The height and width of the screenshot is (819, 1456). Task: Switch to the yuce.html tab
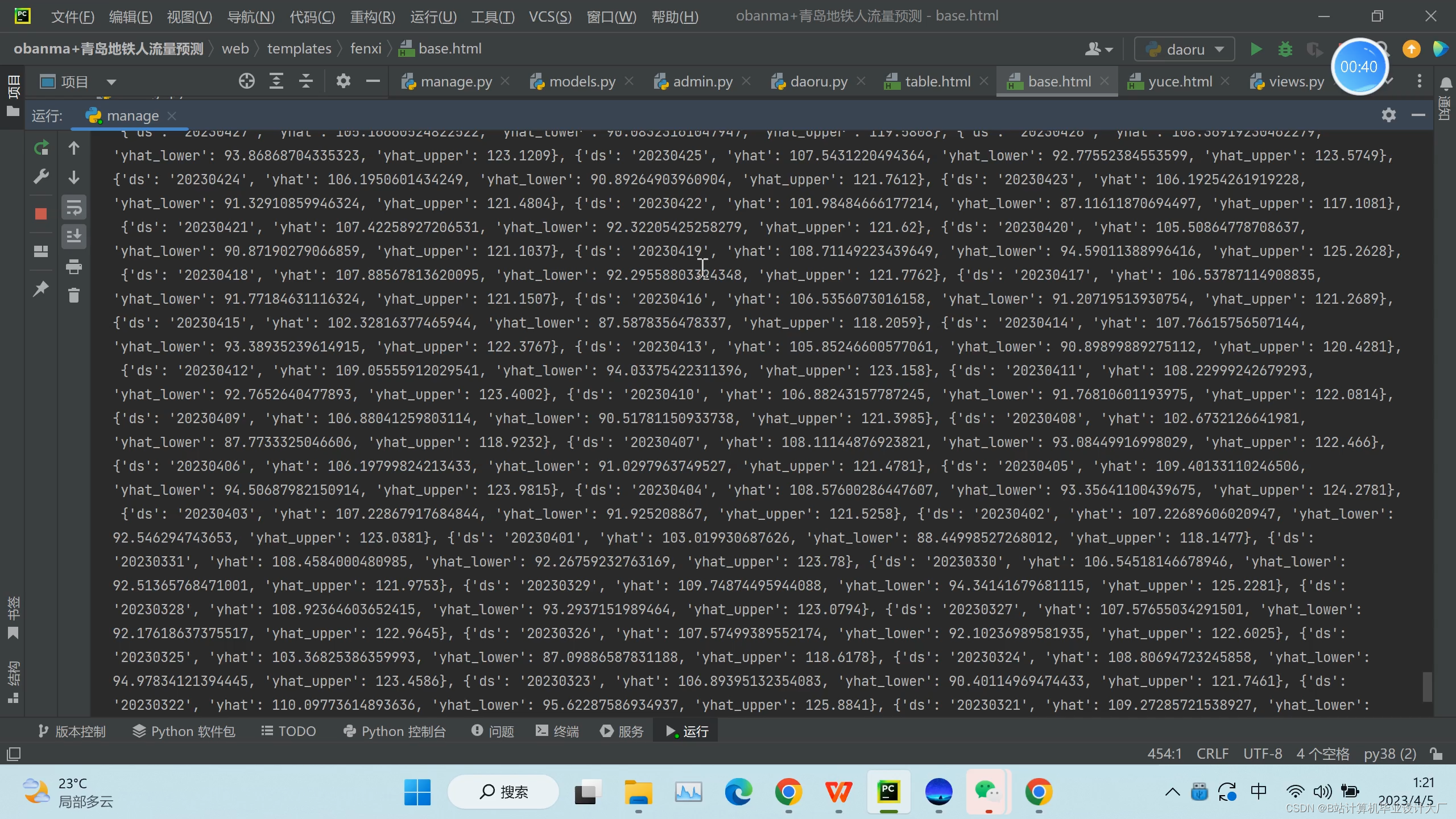coord(1180,81)
